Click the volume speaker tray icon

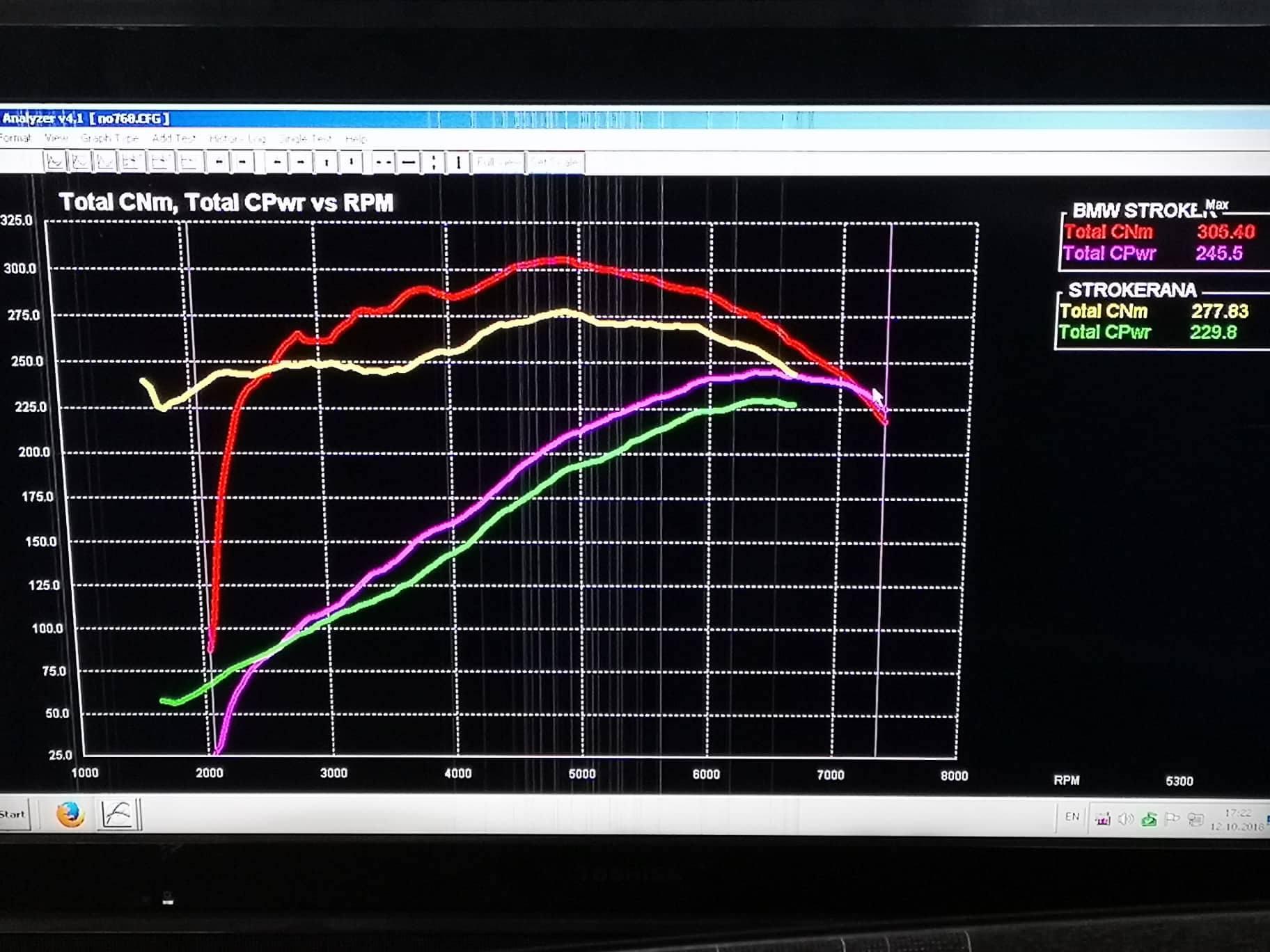point(1125,819)
